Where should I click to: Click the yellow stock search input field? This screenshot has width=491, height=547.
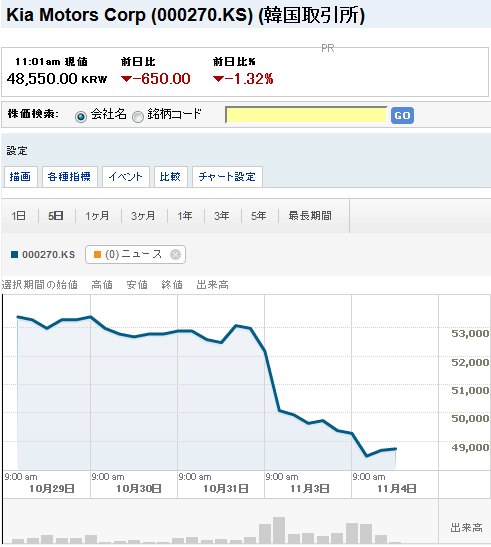pos(306,115)
